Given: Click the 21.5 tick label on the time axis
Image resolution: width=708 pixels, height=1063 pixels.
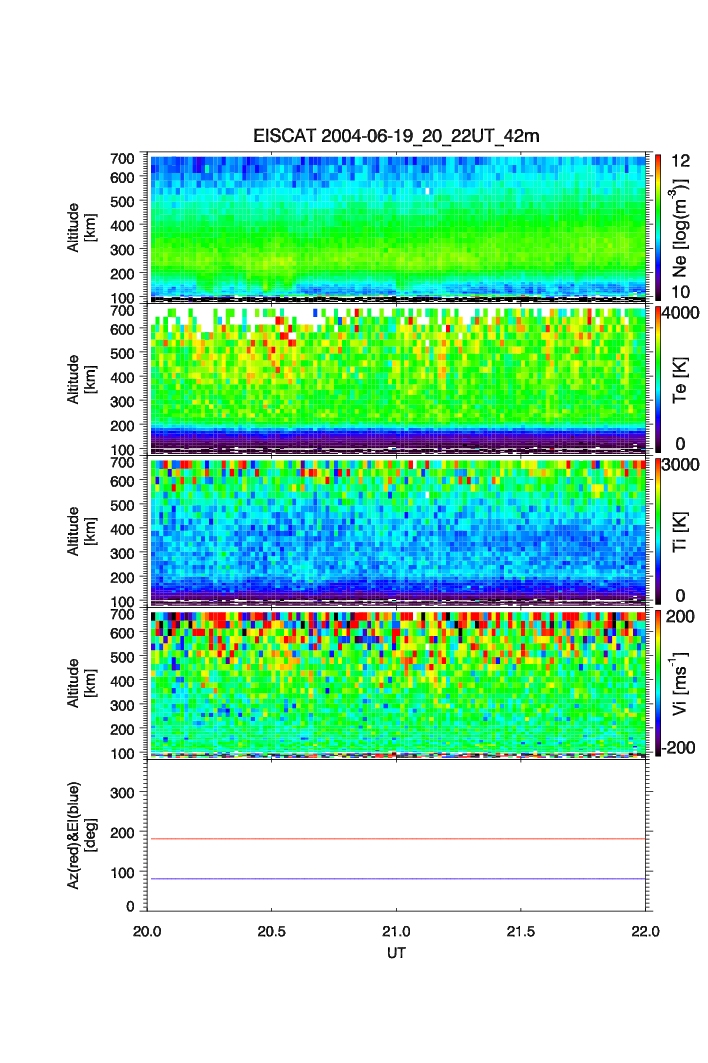Looking at the screenshot, I should coord(521,931).
